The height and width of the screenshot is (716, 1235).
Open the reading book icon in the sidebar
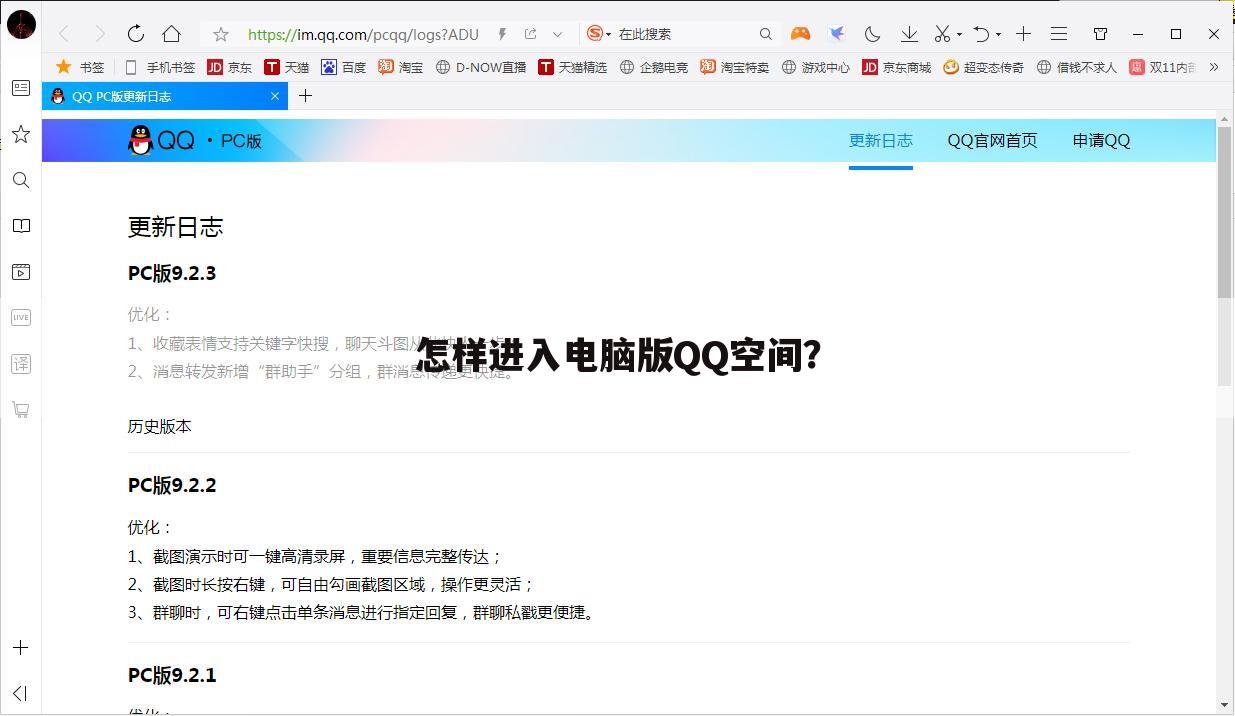(x=20, y=226)
